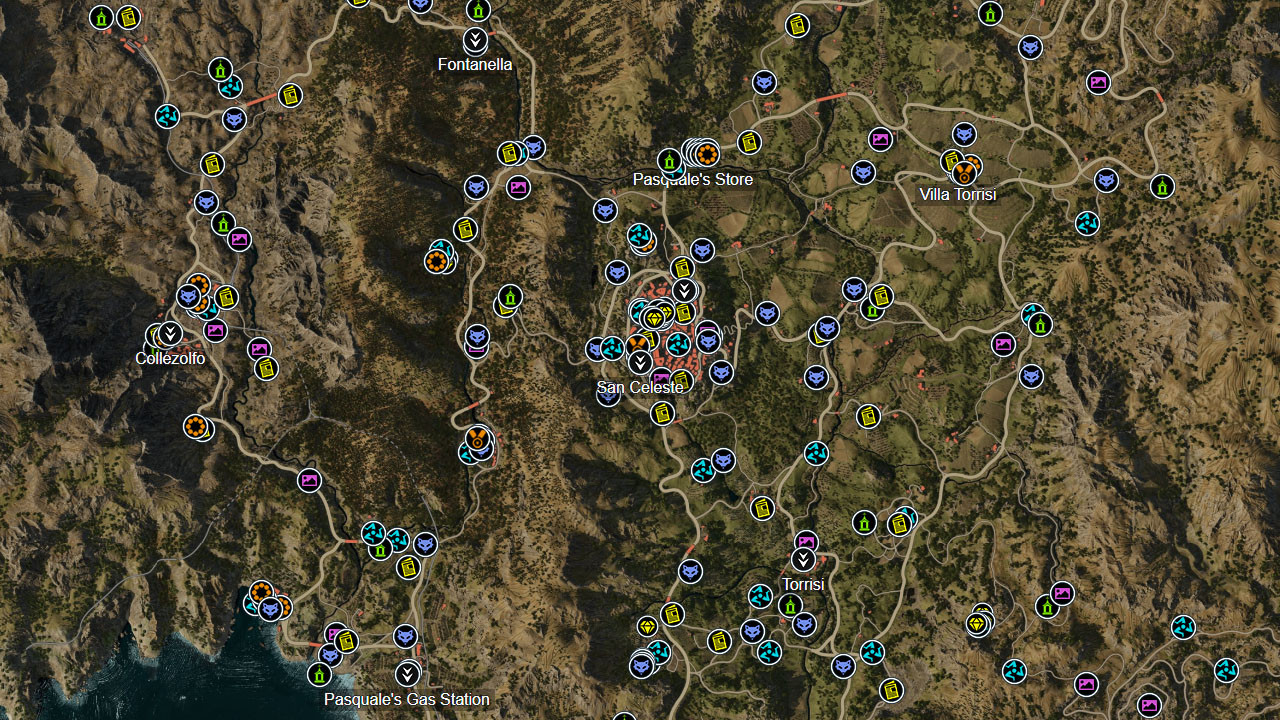Select the orange flower icon at Pasquale's Store

point(707,154)
